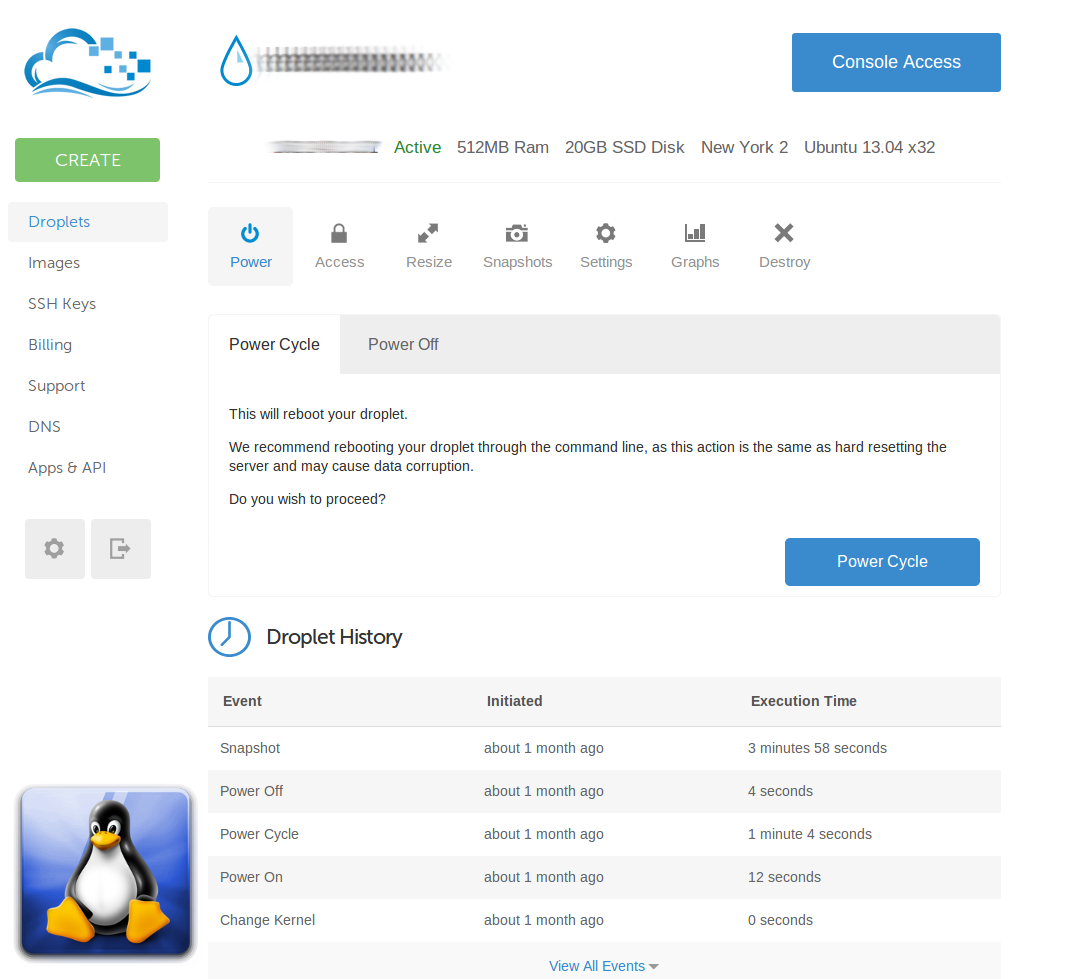1065x979 pixels.
Task: Click the logout icon beside the gear
Action: 120,548
